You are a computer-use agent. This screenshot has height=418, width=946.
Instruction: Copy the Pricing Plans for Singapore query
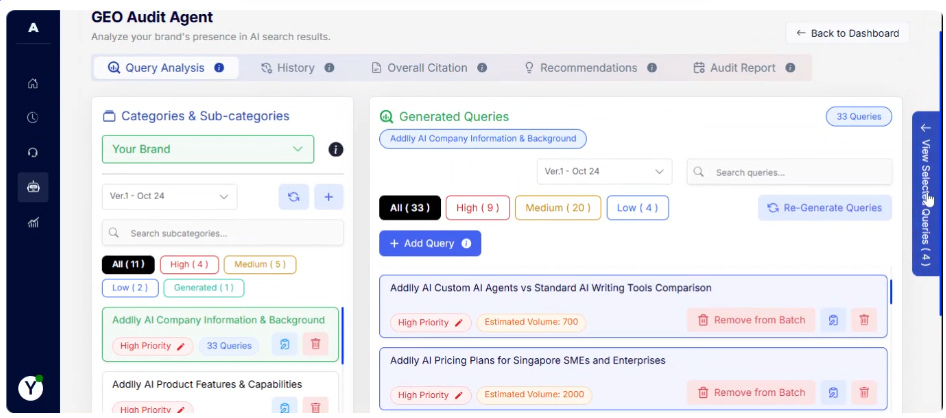(x=833, y=393)
